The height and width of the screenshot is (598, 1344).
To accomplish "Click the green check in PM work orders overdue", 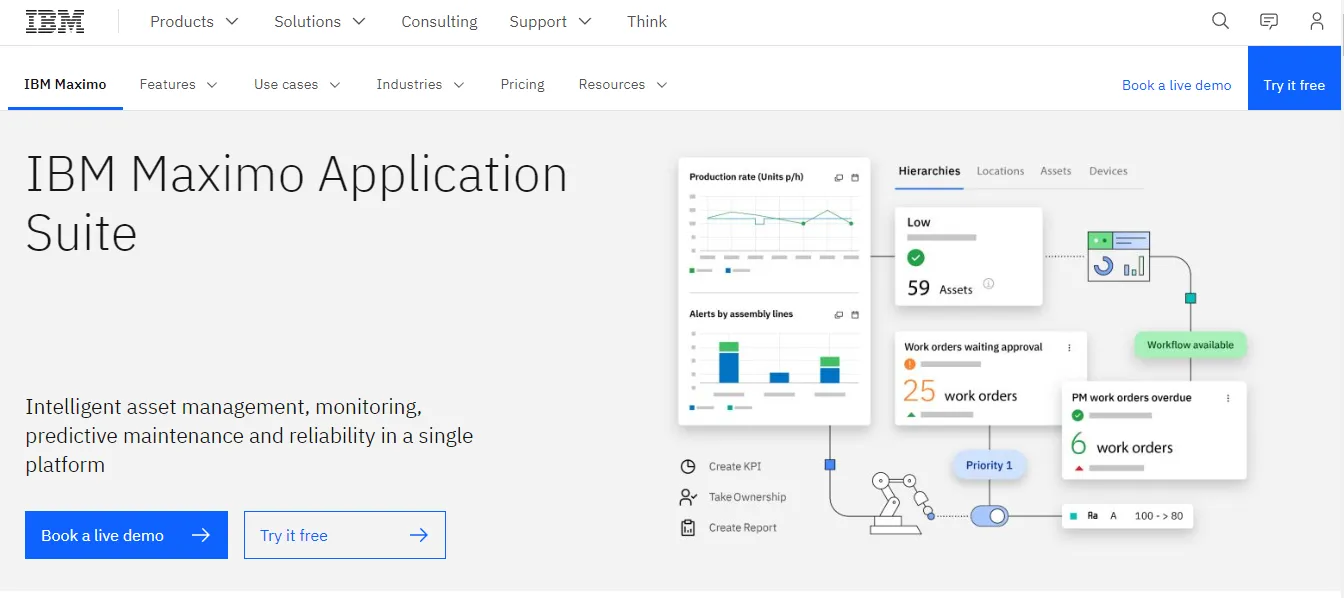I will [x=1078, y=415].
